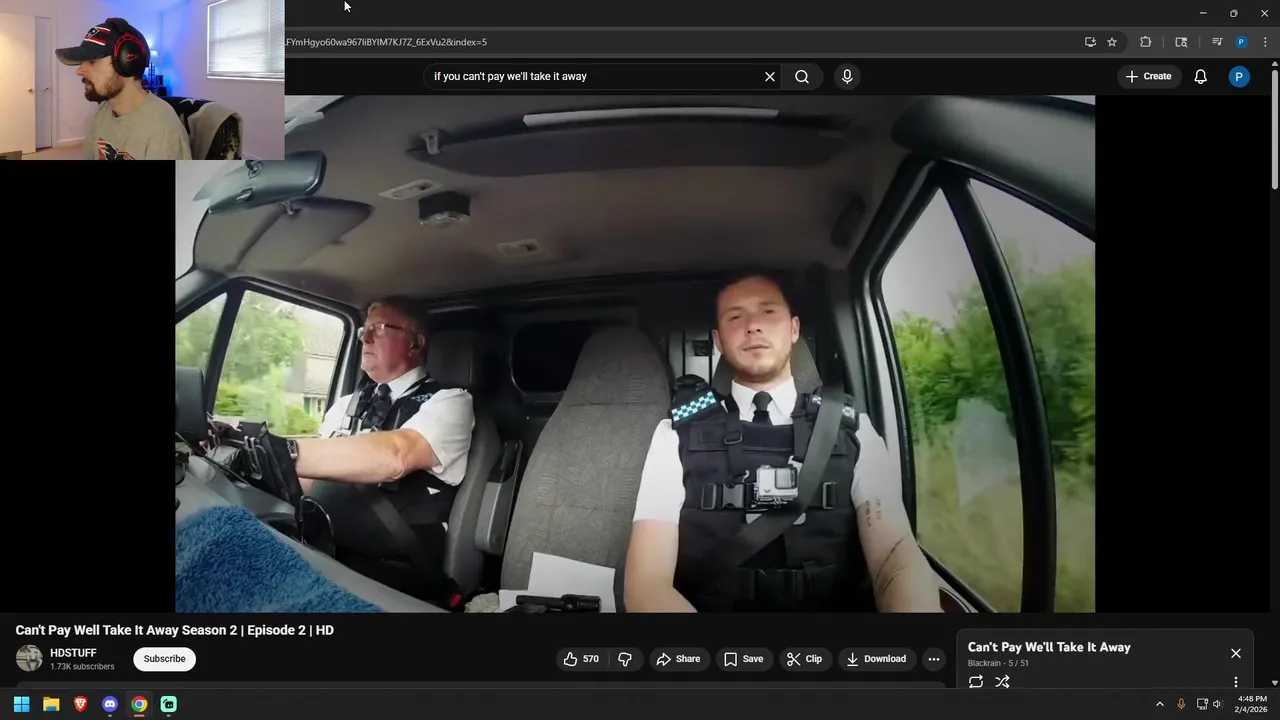1280x720 pixels.
Task: Click the install app icon in address bar
Action: click(1090, 42)
